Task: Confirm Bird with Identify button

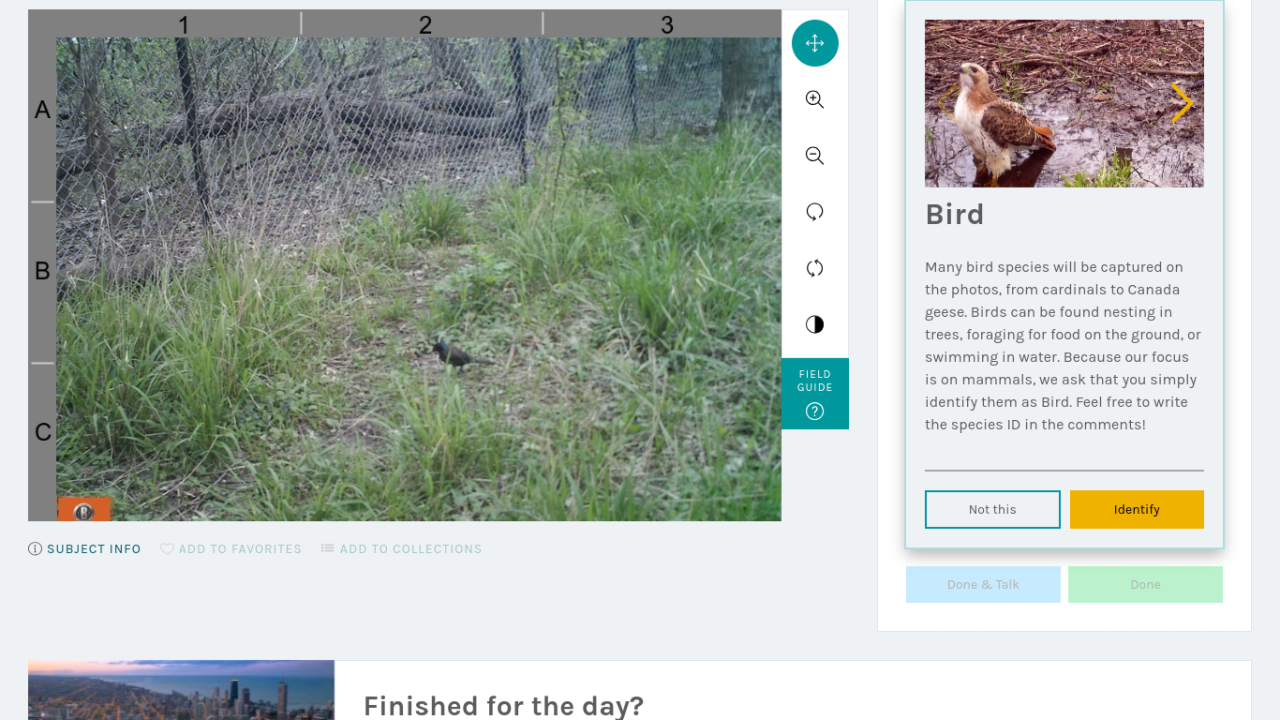Action: [x=1137, y=509]
